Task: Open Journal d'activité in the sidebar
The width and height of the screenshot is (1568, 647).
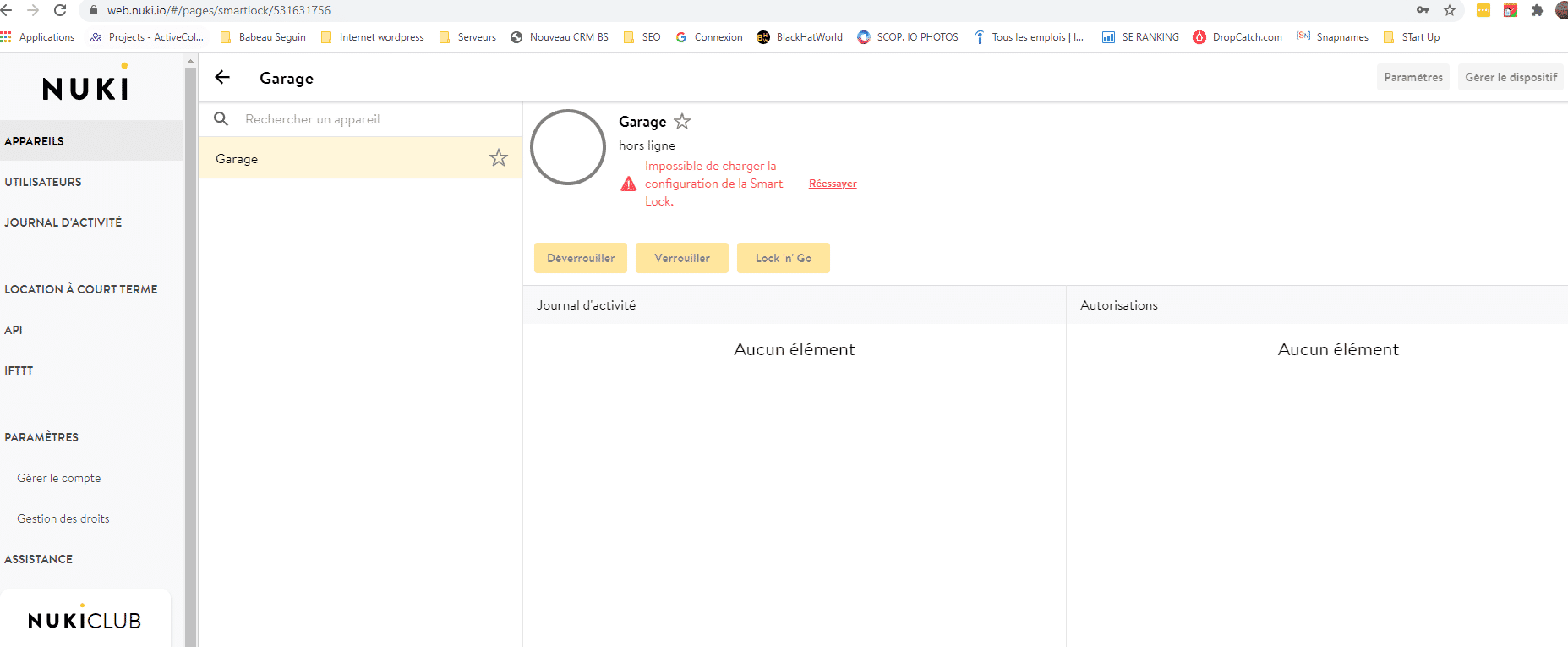Action: click(x=63, y=222)
